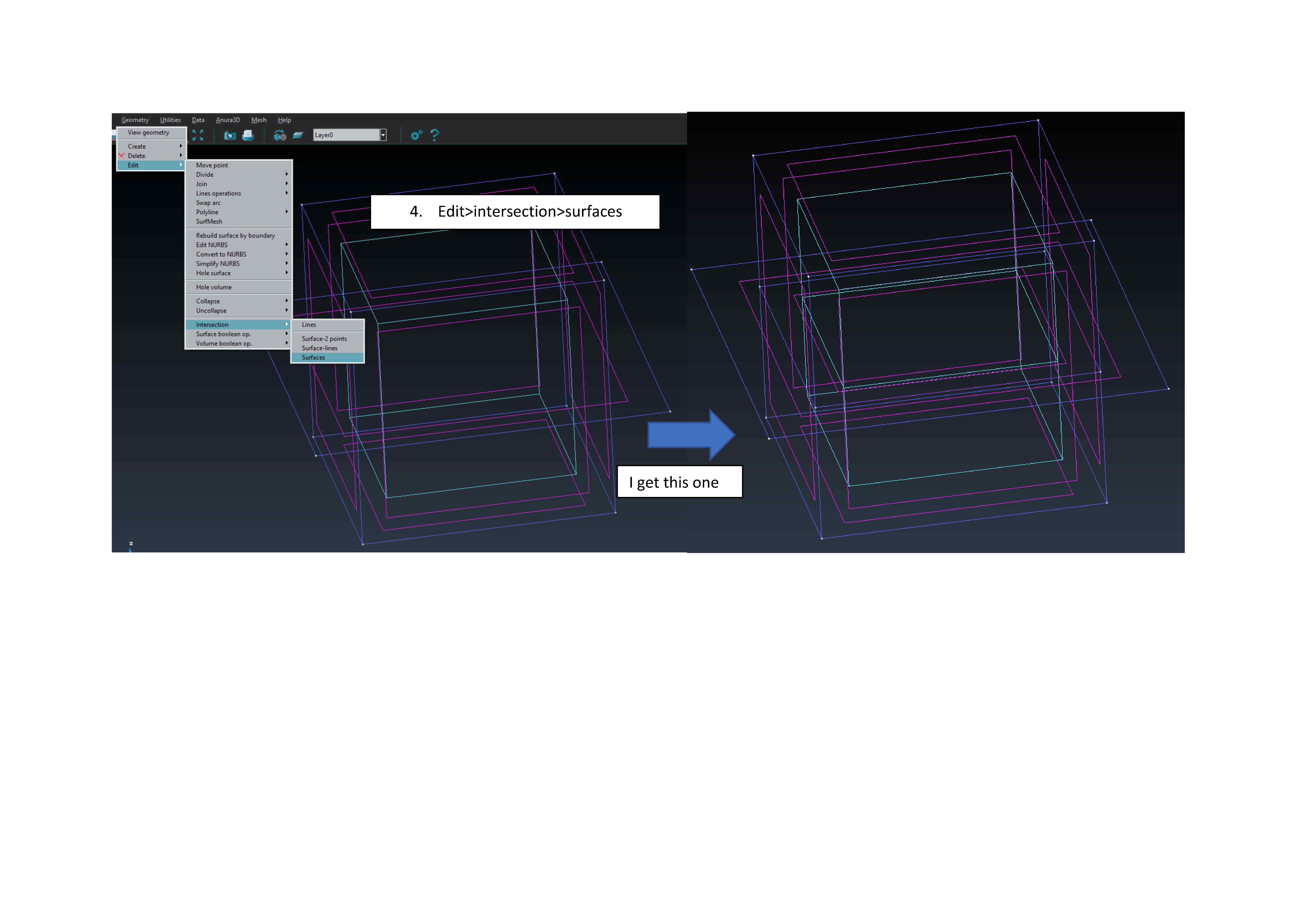Choose Swap arc entry

238,203
